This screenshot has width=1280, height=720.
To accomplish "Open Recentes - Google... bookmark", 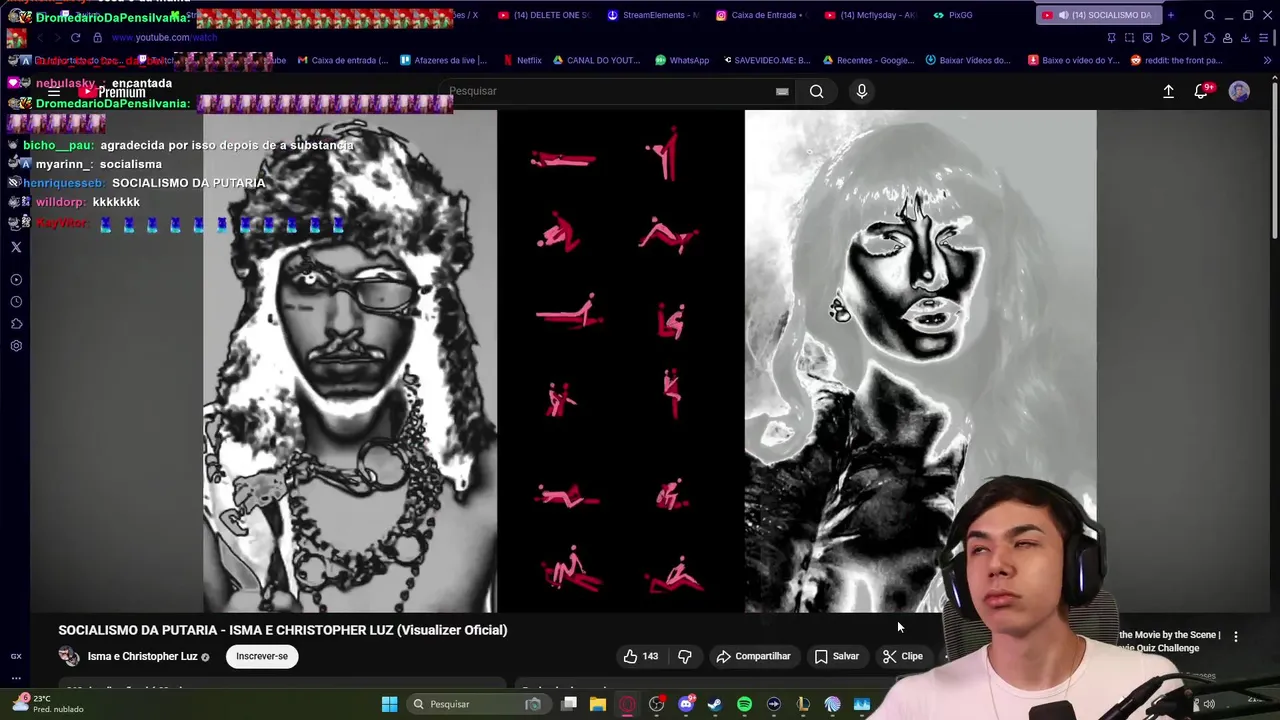I will click(868, 60).
